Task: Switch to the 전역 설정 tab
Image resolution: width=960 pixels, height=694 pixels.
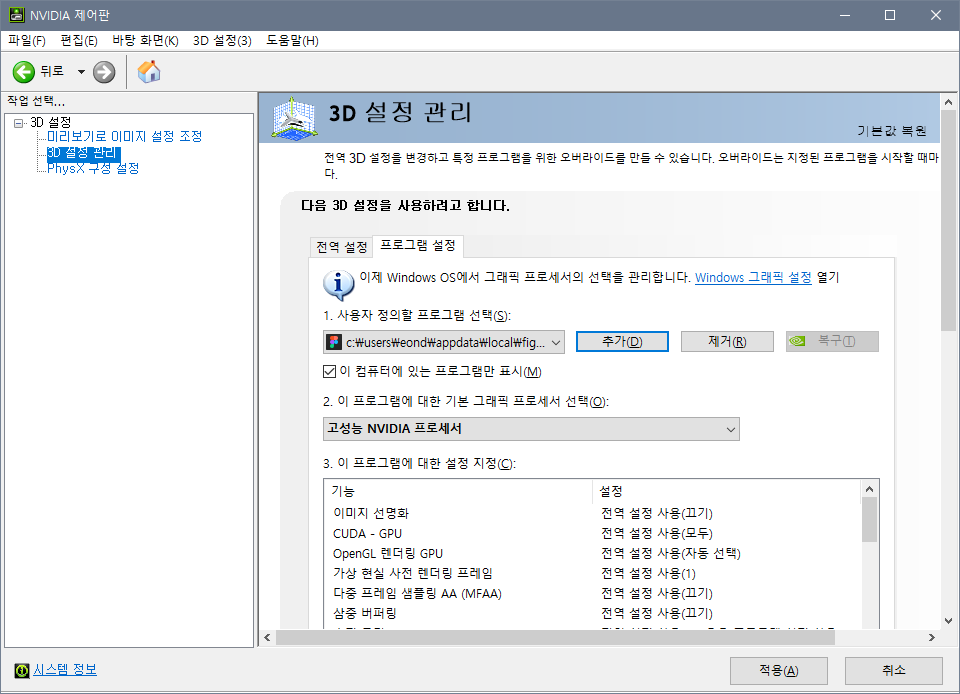Action: pos(341,247)
